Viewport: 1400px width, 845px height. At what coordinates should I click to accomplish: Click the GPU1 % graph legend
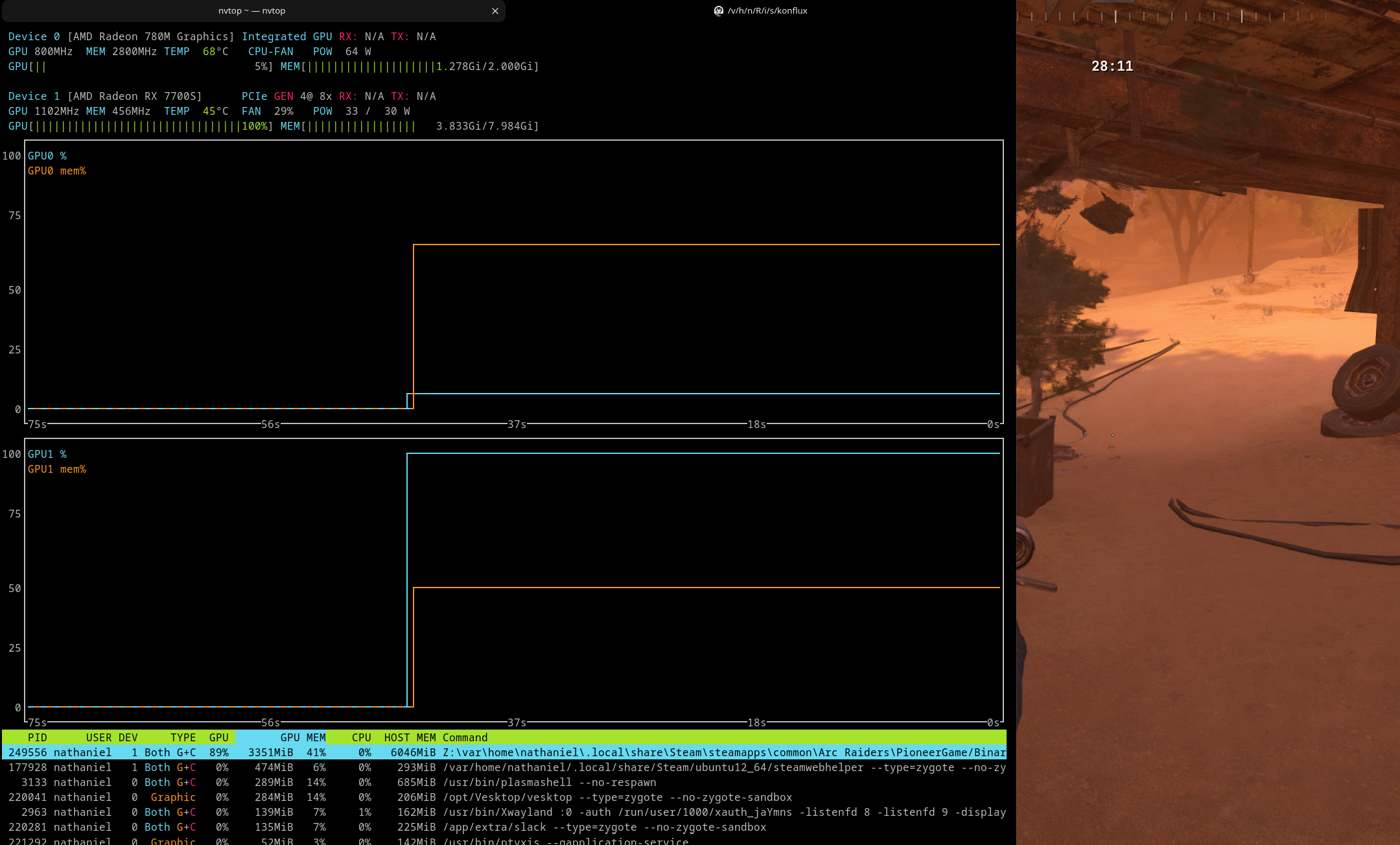47,454
